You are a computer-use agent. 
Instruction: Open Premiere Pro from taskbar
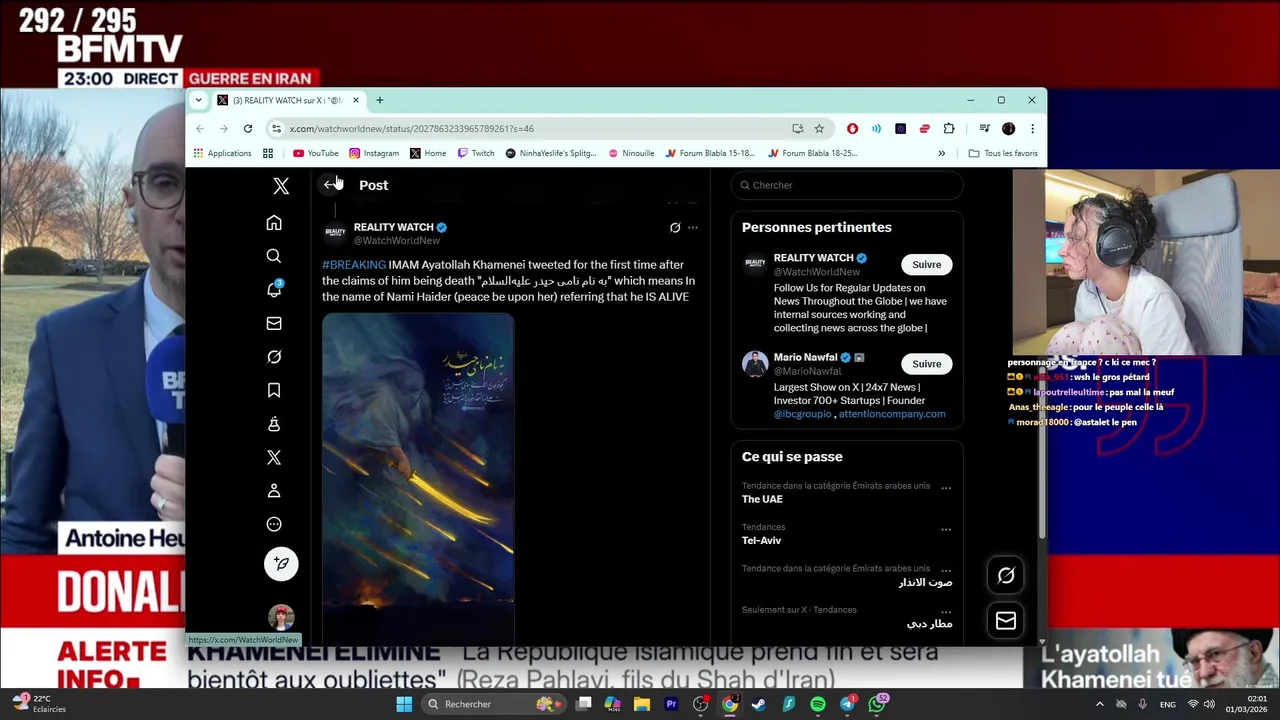point(671,704)
